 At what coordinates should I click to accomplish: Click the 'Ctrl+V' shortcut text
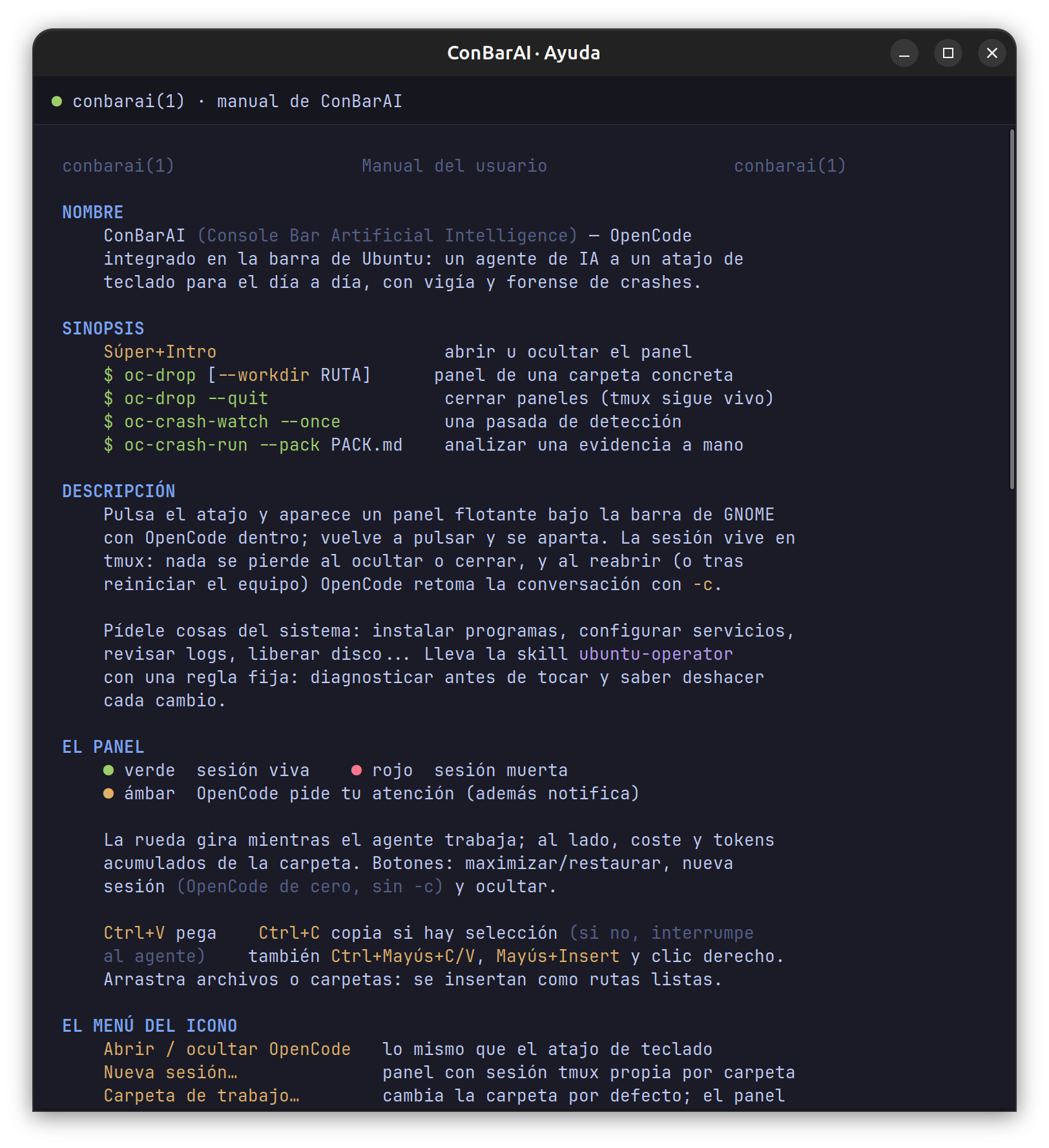tap(134, 933)
